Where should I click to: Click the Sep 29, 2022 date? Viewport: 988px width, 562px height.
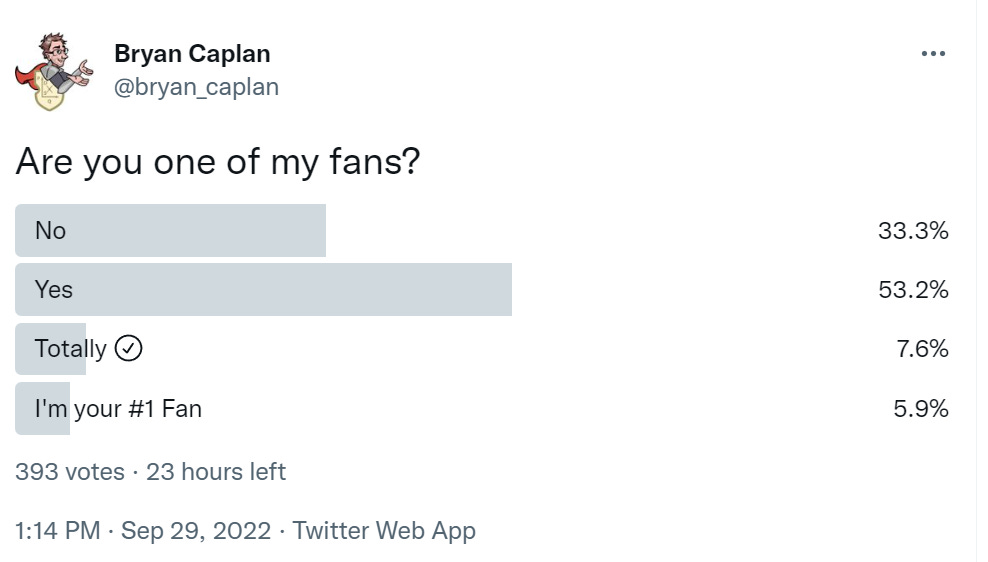tap(196, 530)
